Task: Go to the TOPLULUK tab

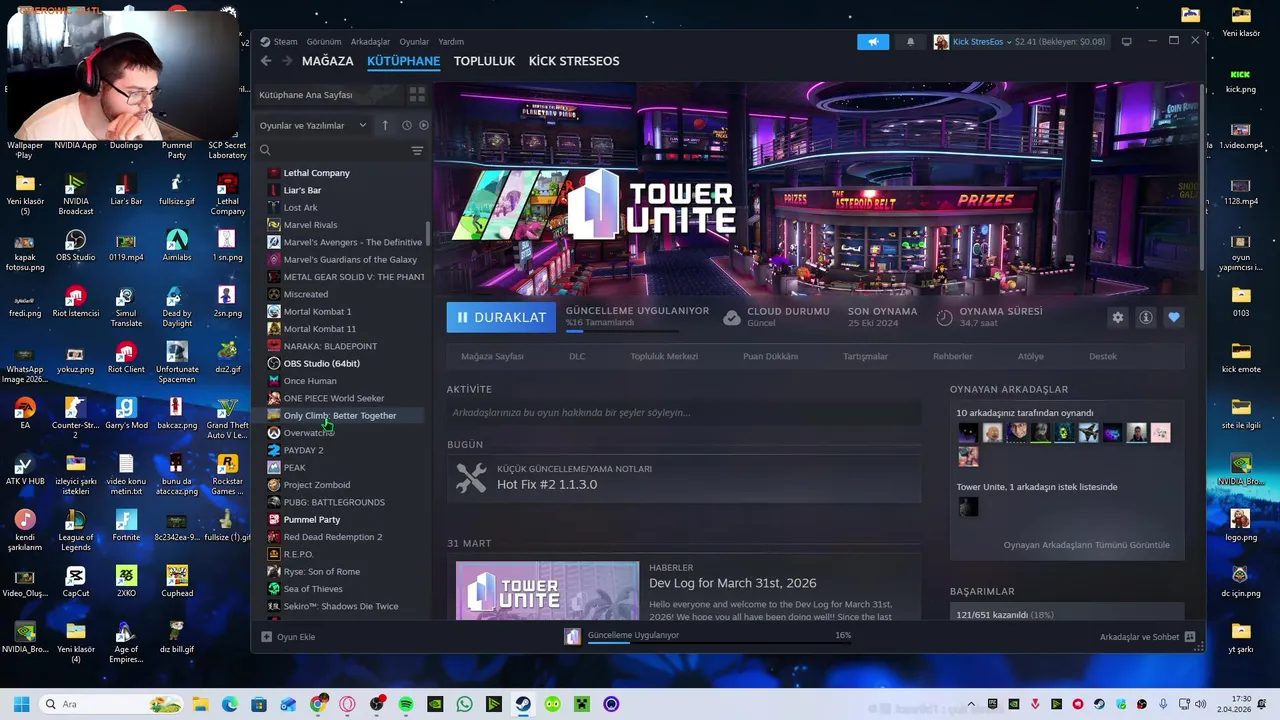Action: point(484,61)
